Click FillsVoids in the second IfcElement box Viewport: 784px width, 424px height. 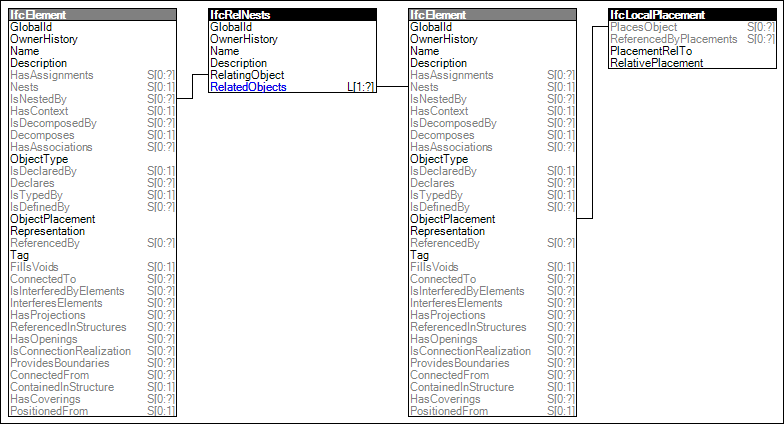(x=434, y=267)
